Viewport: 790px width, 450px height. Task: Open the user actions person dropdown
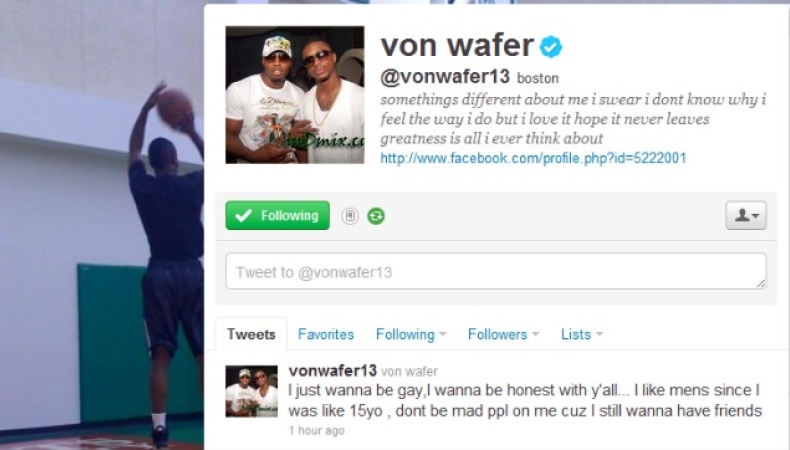tap(746, 216)
